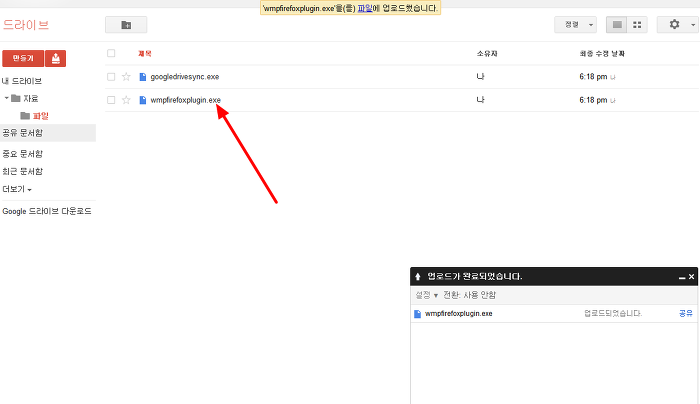Open 공유 문서함 in the sidebar

click(23, 133)
